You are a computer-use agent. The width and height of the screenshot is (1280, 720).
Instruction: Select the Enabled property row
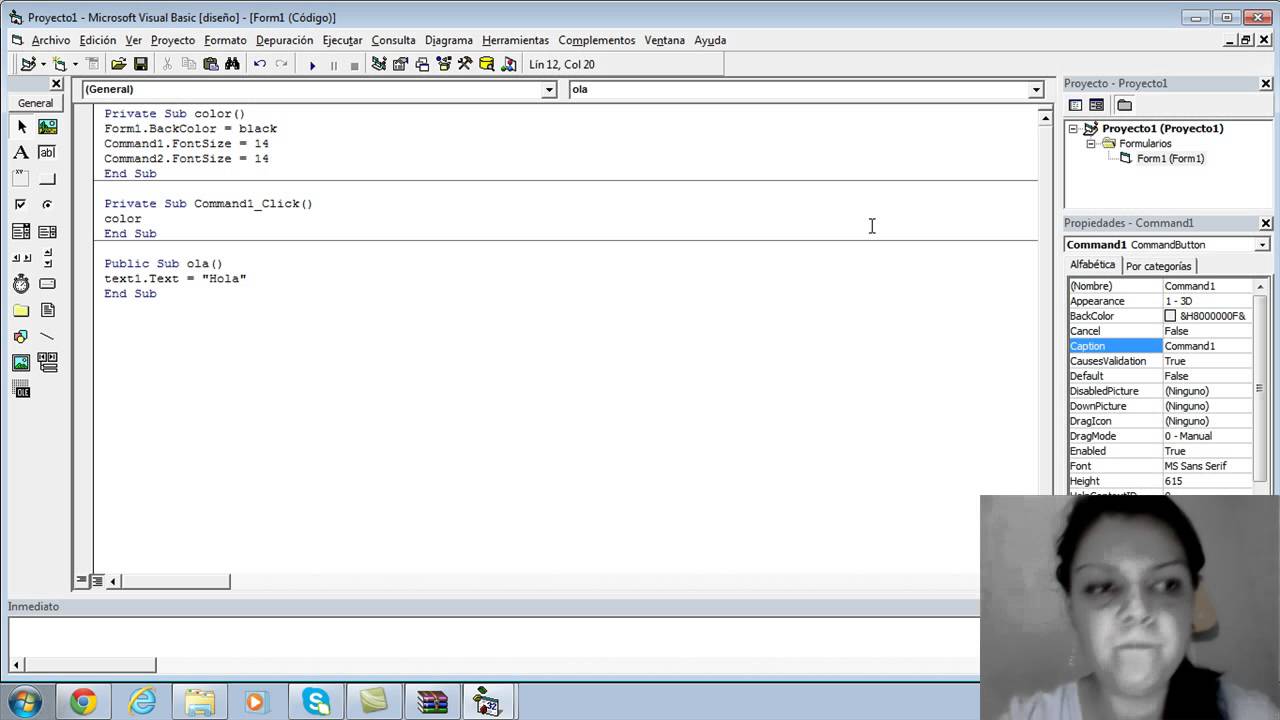(x=1160, y=451)
